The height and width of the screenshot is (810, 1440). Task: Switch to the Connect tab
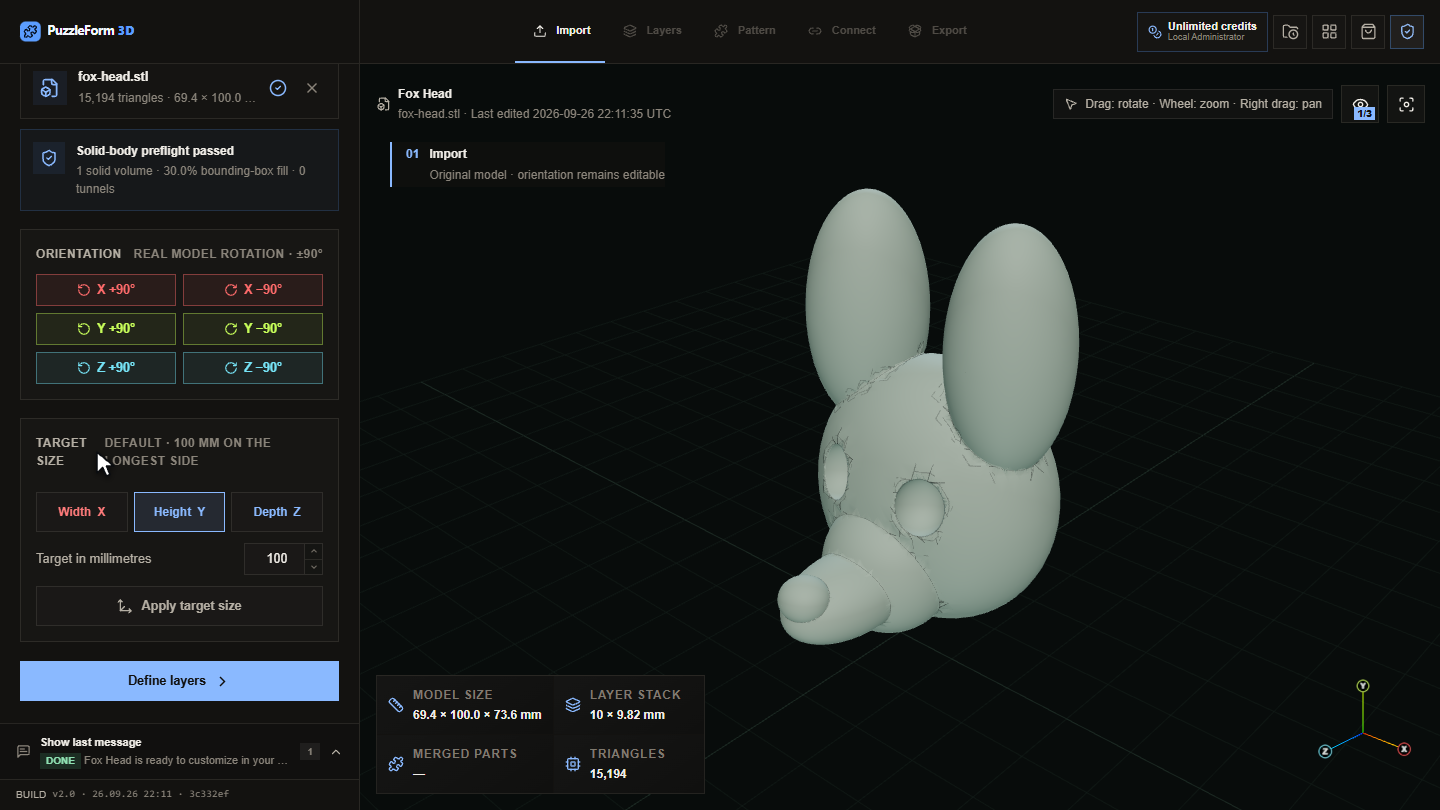pyautogui.click(x=842, y=31)
